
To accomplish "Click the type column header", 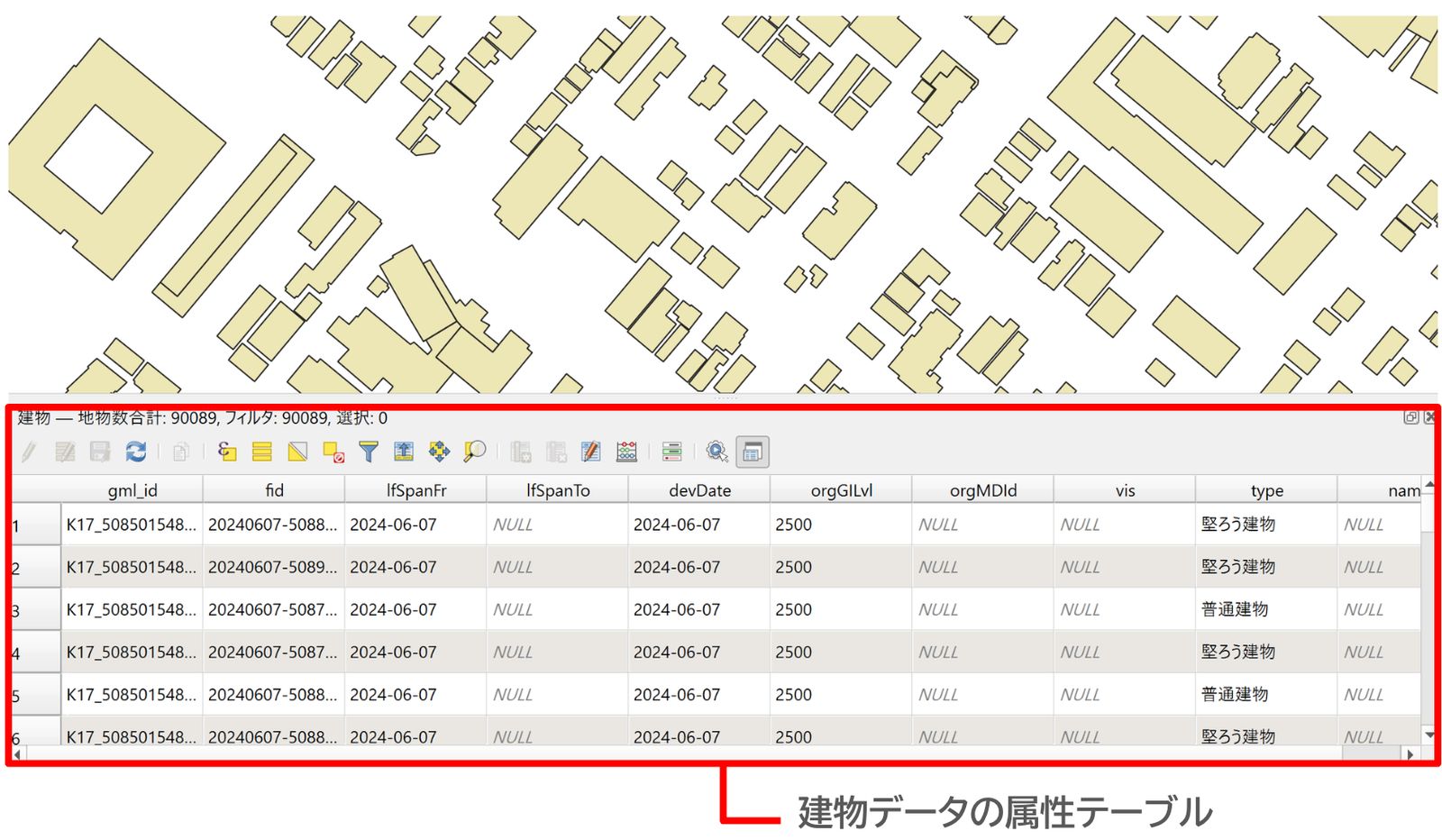I will point(1266,490).
